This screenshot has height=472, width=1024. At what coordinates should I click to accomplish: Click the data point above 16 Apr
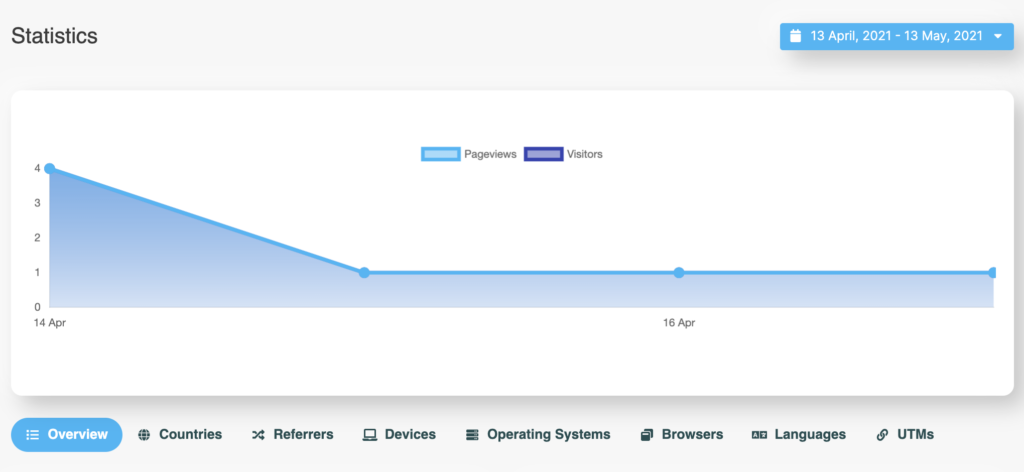point(679,272)
